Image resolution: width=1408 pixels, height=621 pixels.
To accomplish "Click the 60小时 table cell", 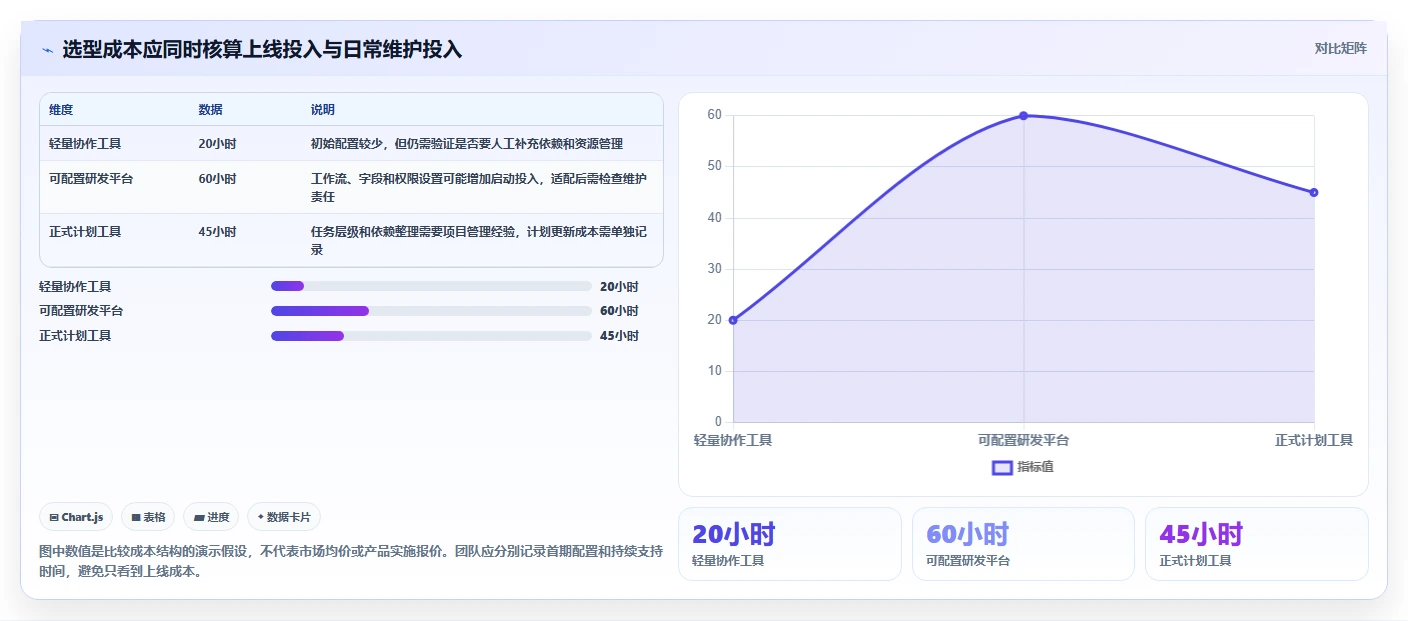I will pyautogui.click(x=217, y=179).
